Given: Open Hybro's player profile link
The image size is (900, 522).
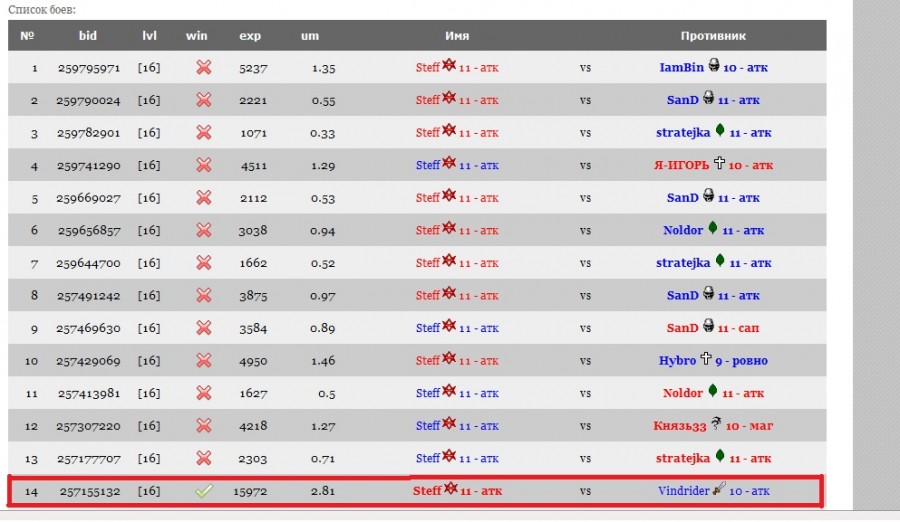Looking at the screenshot, I should 677,361.
